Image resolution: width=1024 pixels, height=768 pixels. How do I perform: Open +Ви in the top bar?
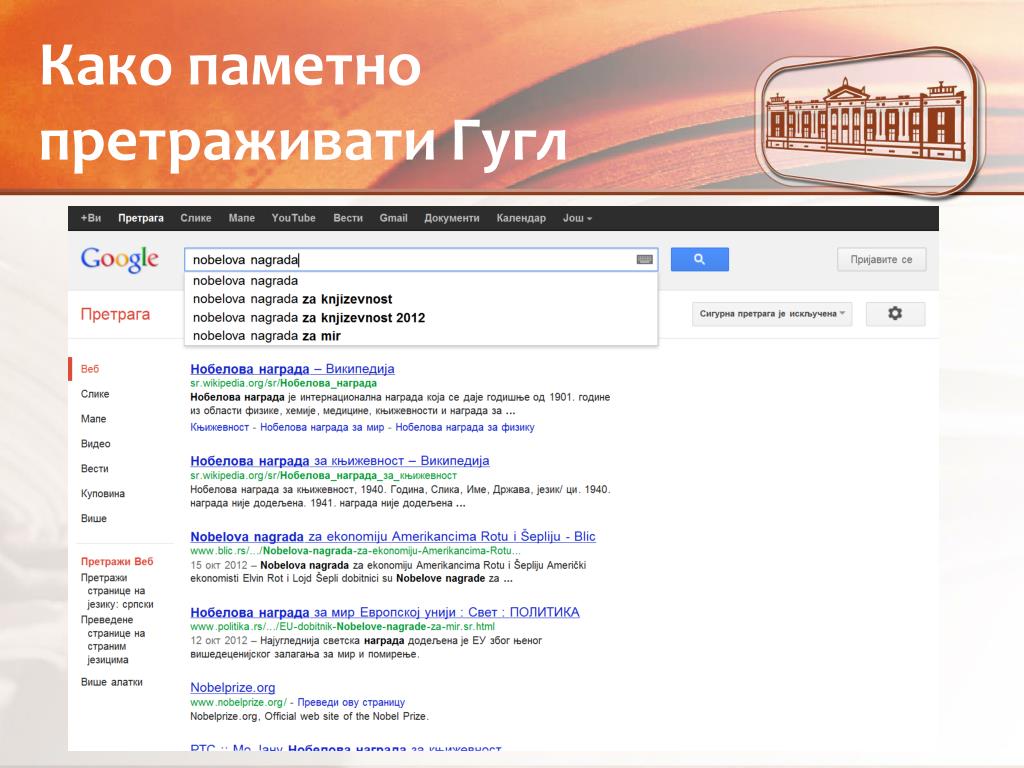[x=91, y=218]
